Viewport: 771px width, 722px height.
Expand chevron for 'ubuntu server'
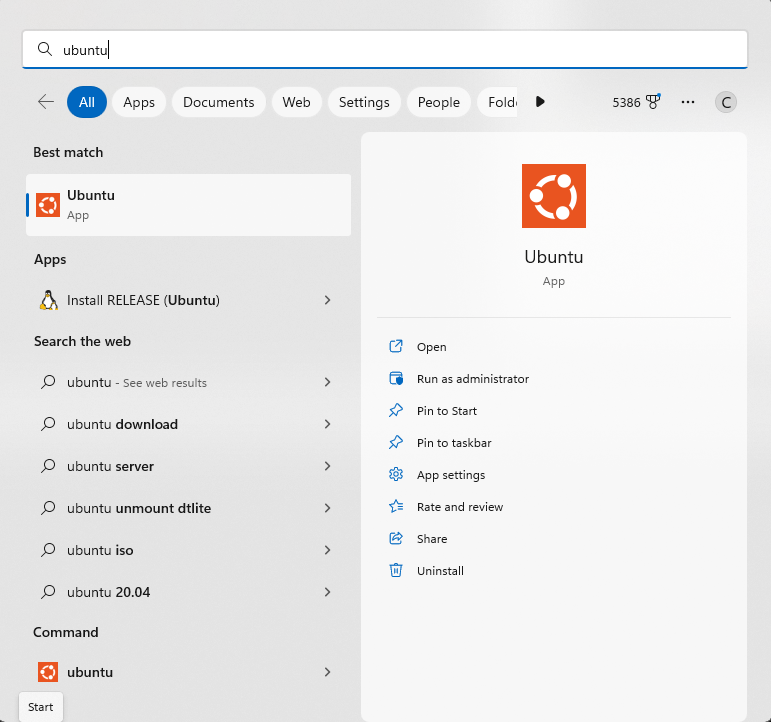327,466
